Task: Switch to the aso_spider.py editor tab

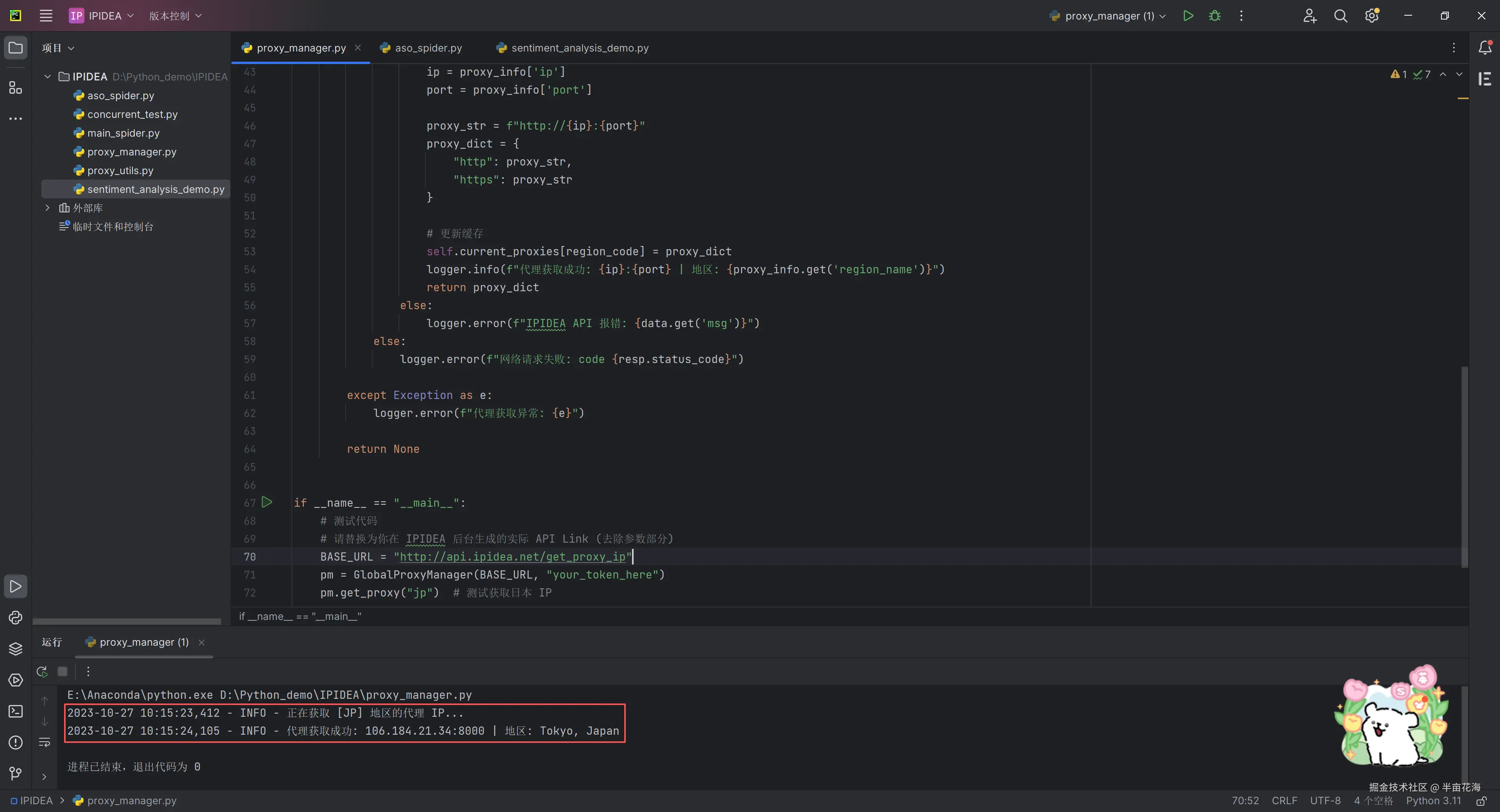Action: click(428, 48)
